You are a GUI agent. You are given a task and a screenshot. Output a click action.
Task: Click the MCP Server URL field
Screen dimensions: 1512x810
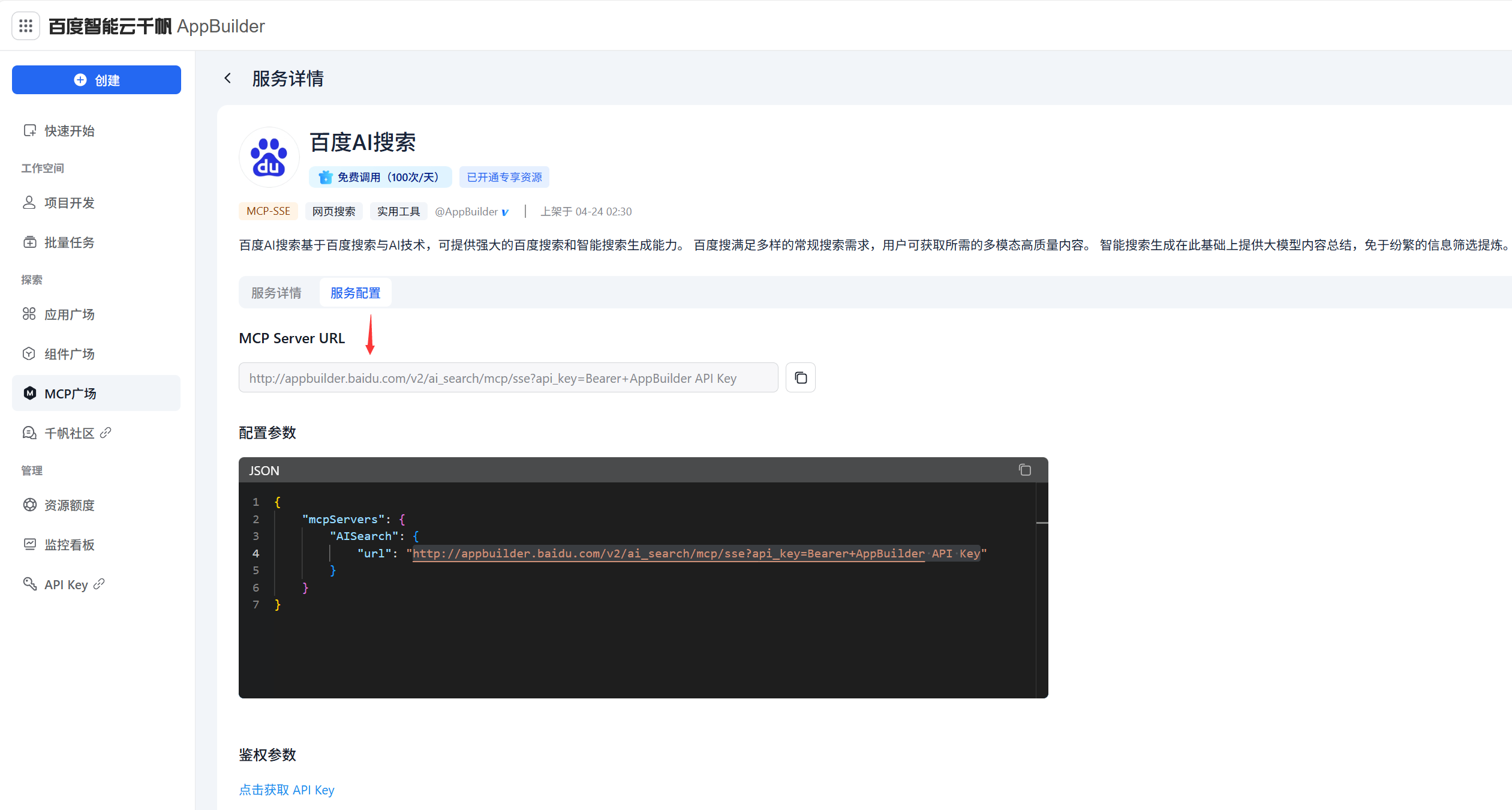507,378
